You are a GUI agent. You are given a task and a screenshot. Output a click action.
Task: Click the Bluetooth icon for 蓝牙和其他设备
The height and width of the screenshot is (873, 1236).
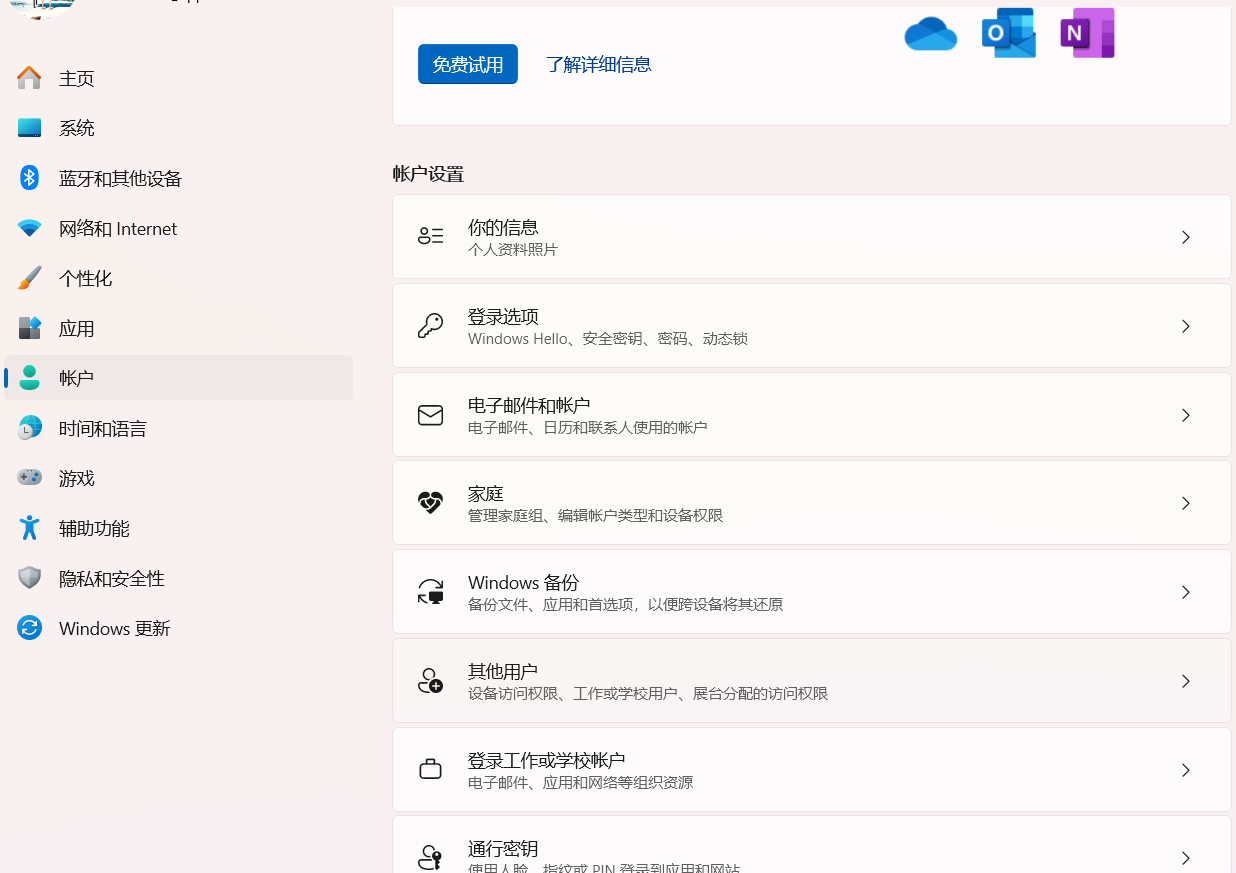pyautogui.click(x=29, y=178)
